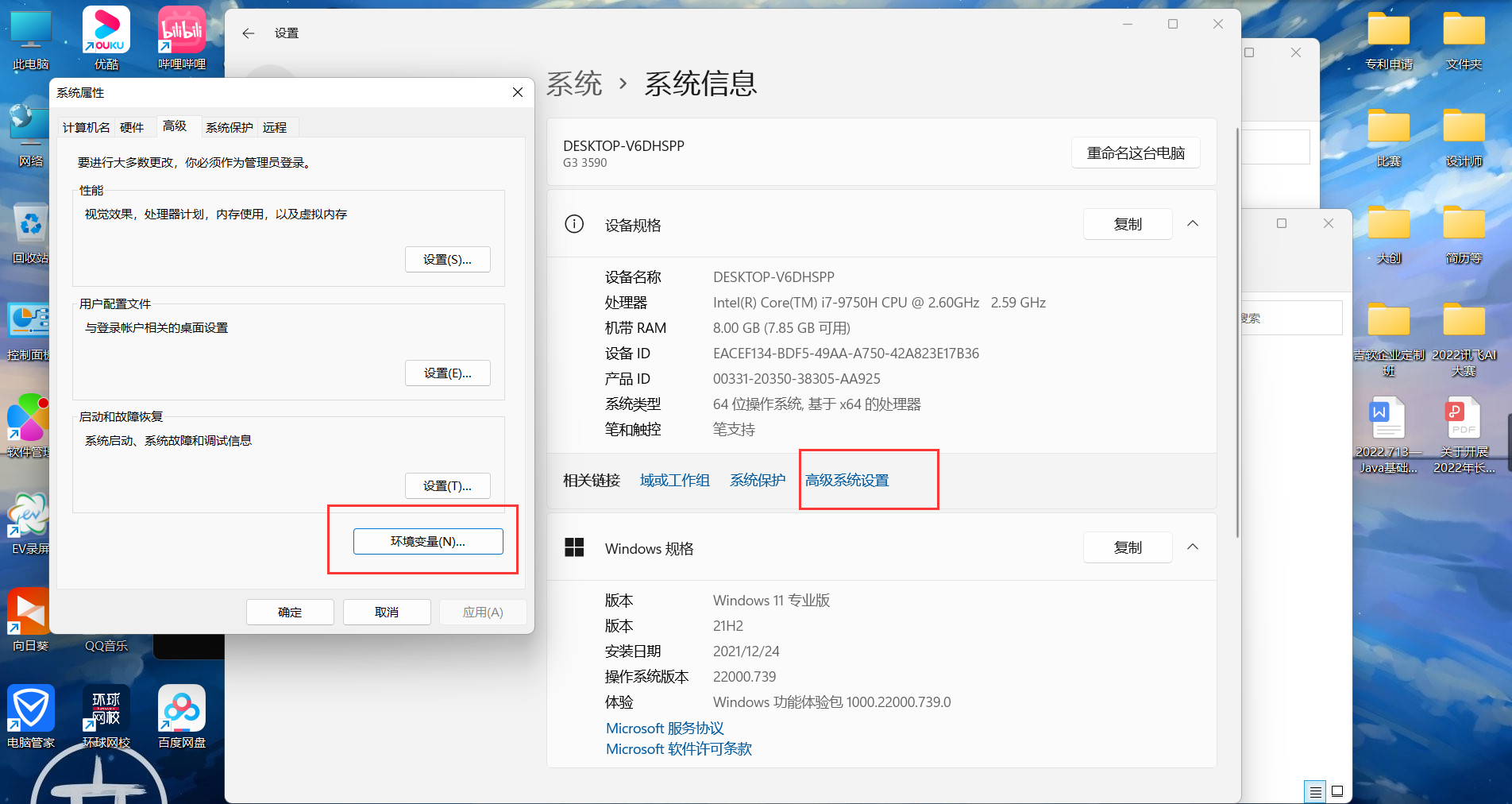Image resolution: width=1512 pixels, height=804 pixels.
Task: Open the 此电脑 desktop icon
Action: click(x=31, y=38)
